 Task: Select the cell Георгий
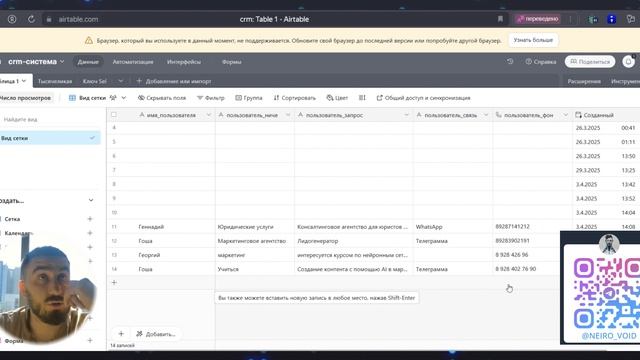point(175,255)
